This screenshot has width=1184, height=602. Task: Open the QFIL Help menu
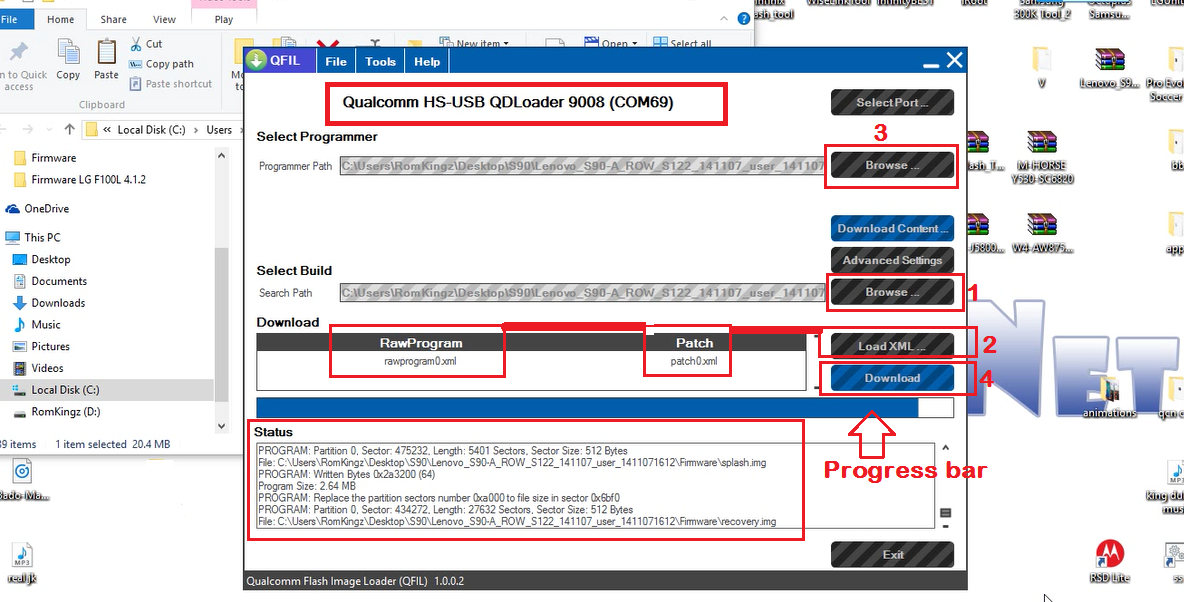pos(427,62)
